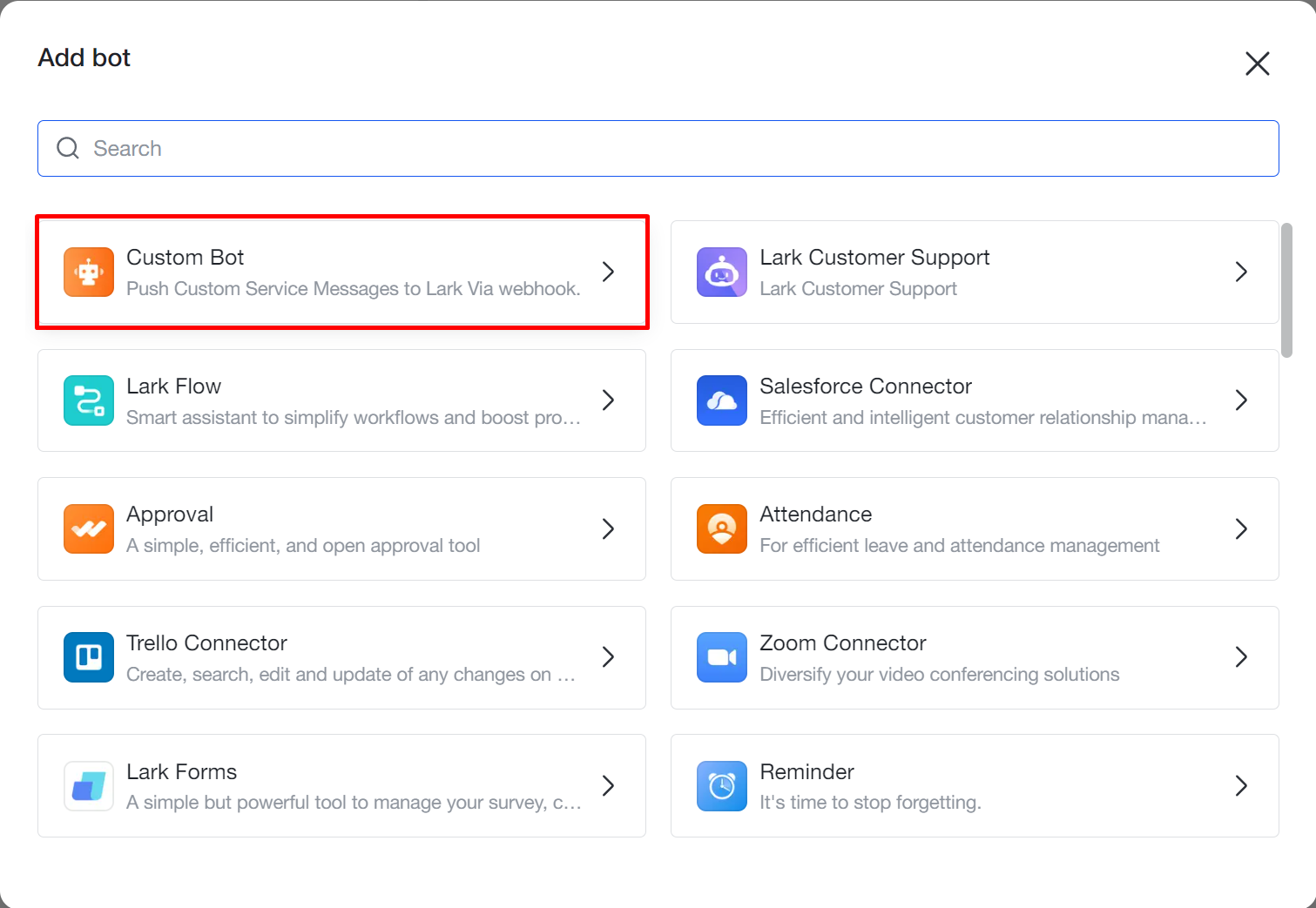Viewport: 1316px width, 908px height.
Task: Click 'It's time to stop forgetting.' text
Action: [x=870, y=803]
